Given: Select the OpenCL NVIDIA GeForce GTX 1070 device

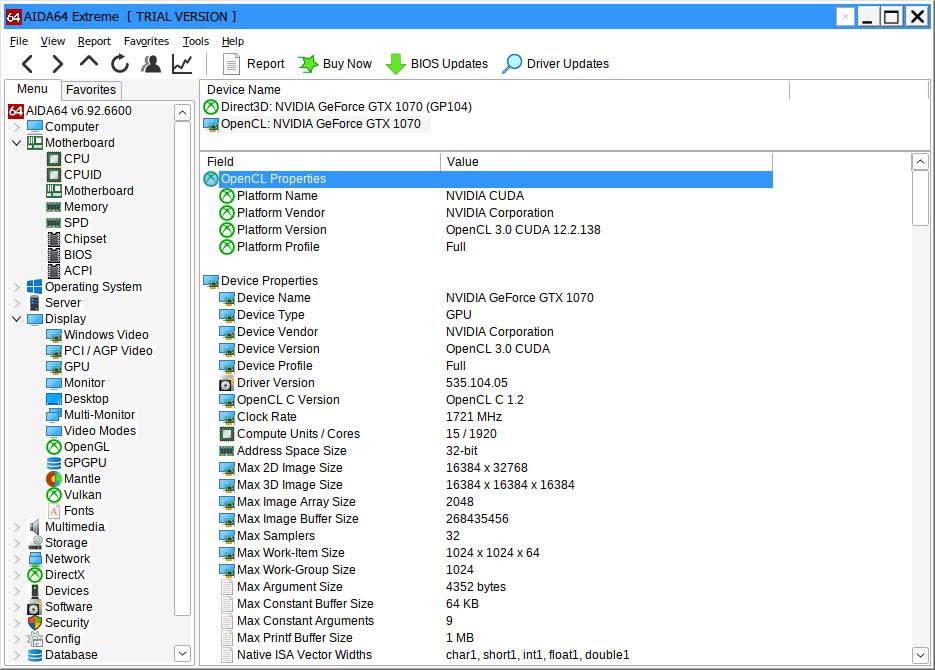Looking at the screenshot, I should tap(312, 124).
